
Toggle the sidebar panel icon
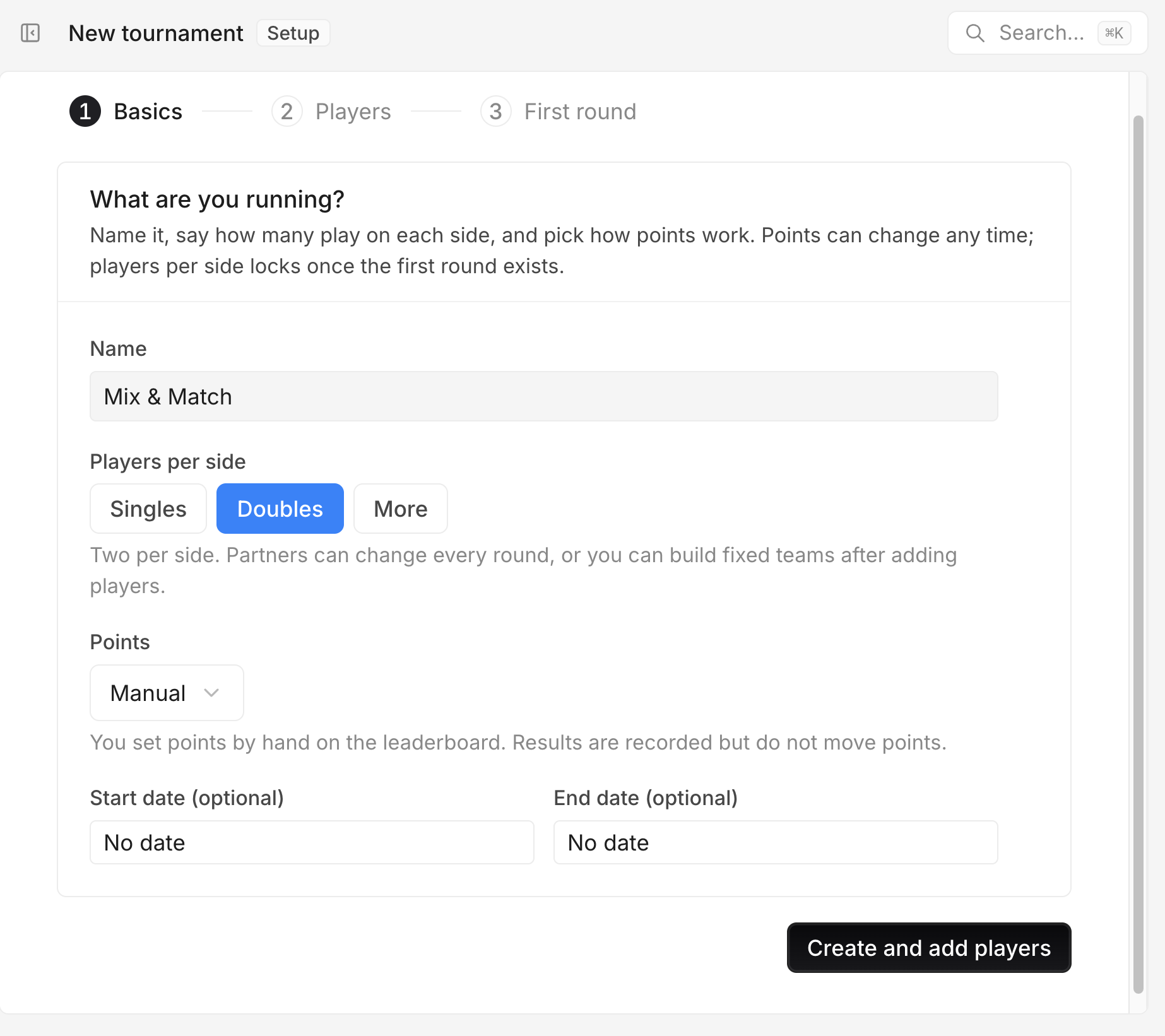pos(30,33)
